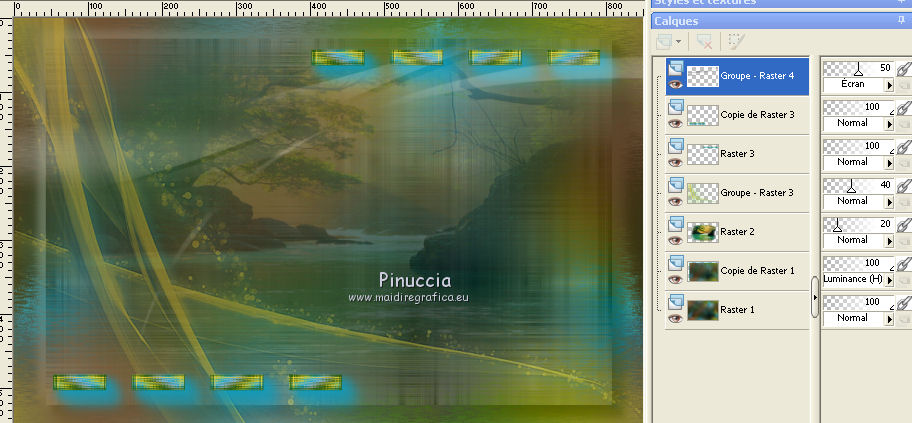Toggle link icon for Copie de Raster 1
Image resolution: width=912 pixels, height=423 pixels.
coord(903,265)
